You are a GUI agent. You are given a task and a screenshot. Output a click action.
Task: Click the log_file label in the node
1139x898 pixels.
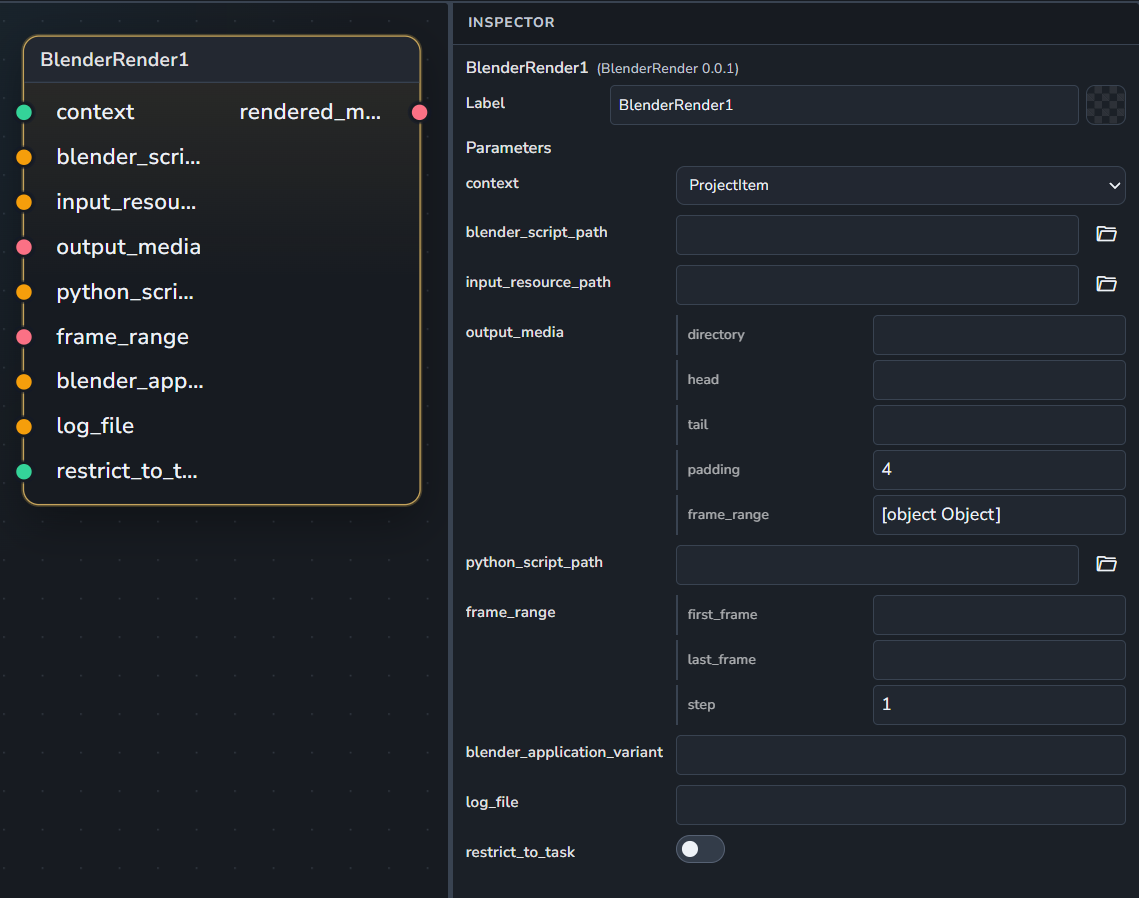[x=95, y=426]
